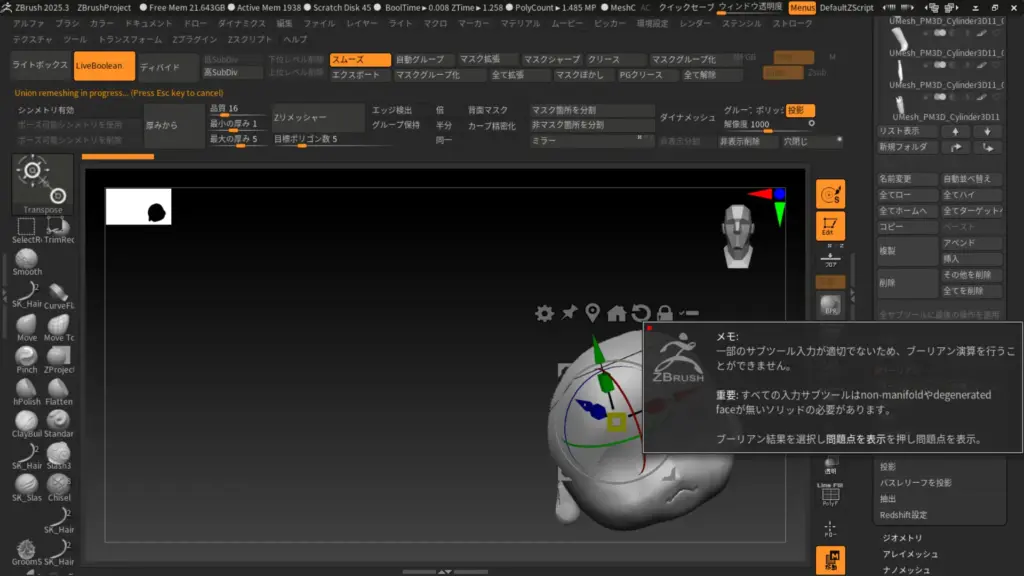Select the CurveFlatSnap brush
The height and width of the screenshot is (576, 1024).
coord(58,296)
